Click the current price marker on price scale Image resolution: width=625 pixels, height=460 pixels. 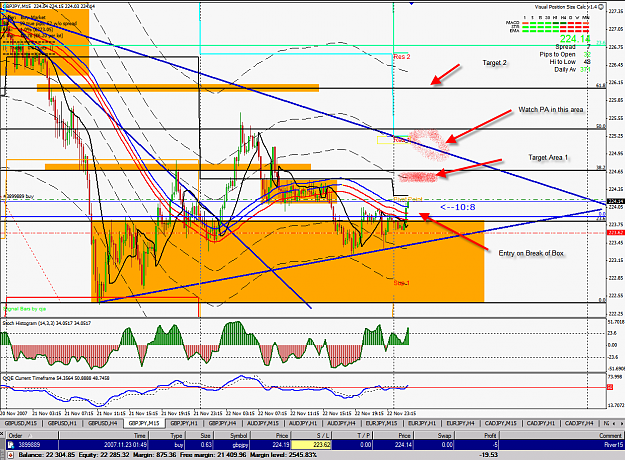coord(615,201)
